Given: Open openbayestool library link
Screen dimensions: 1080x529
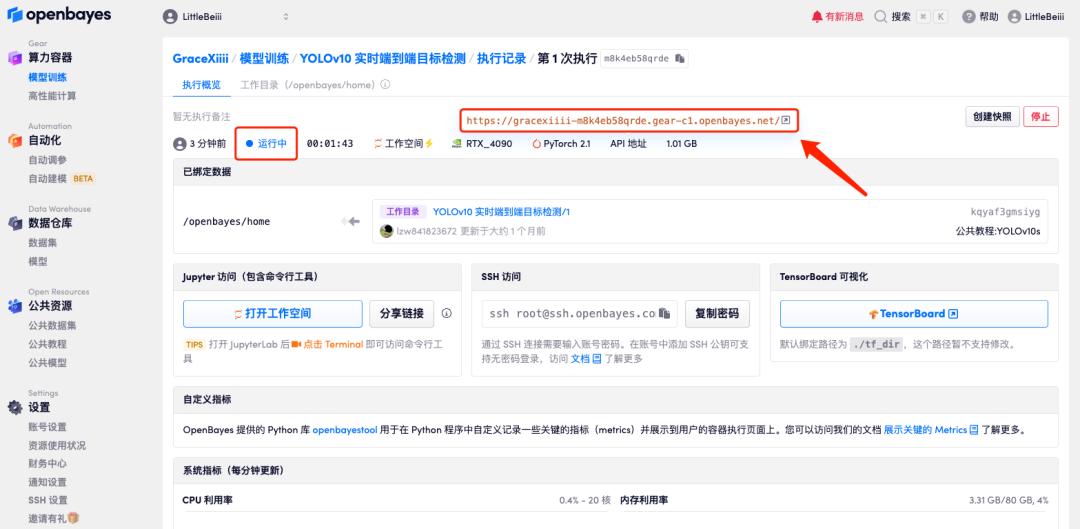Looking at the screenshot, I should (x=345, y=430).
